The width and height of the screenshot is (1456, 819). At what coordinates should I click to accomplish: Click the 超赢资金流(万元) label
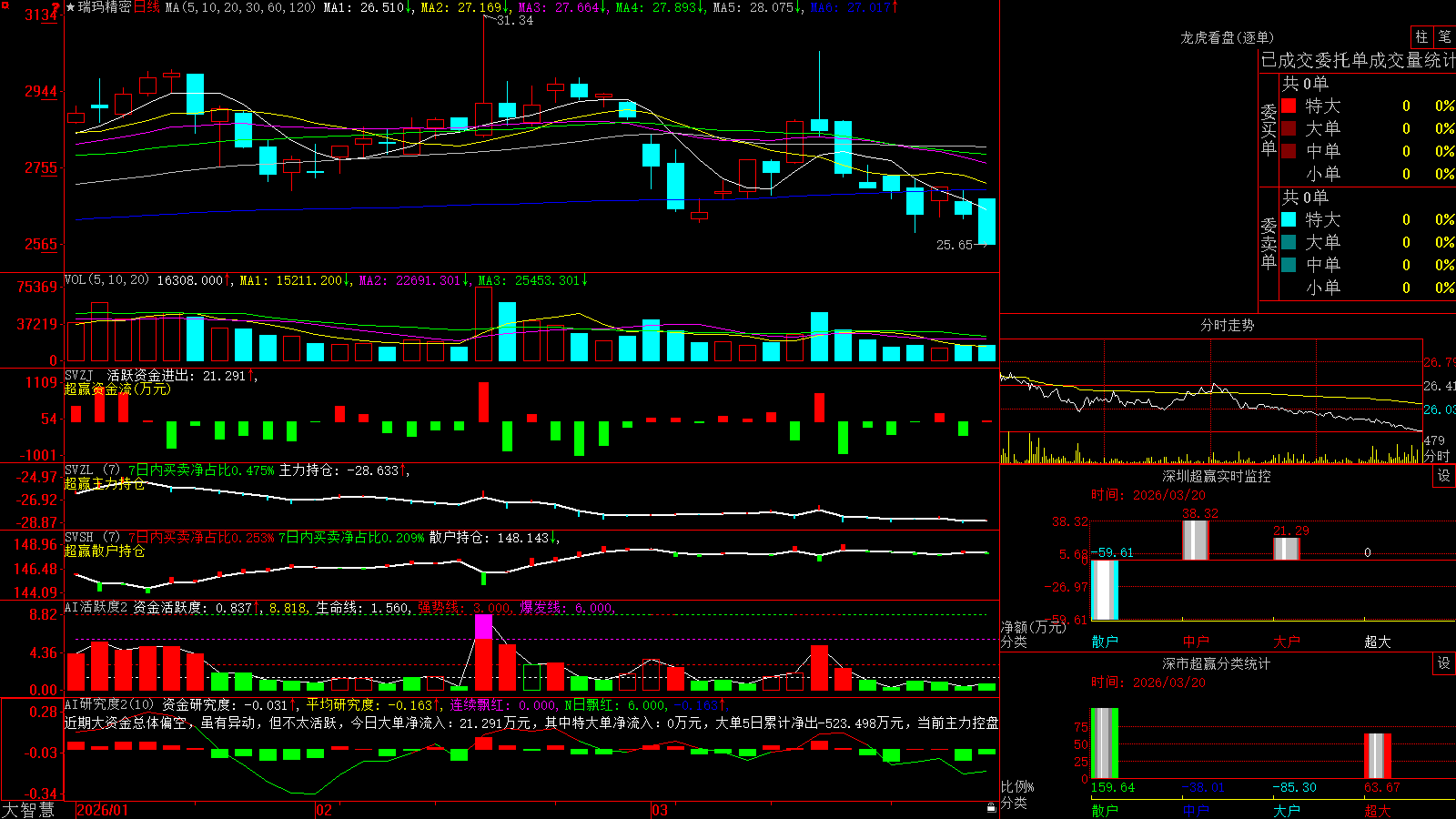click(117, 389)
